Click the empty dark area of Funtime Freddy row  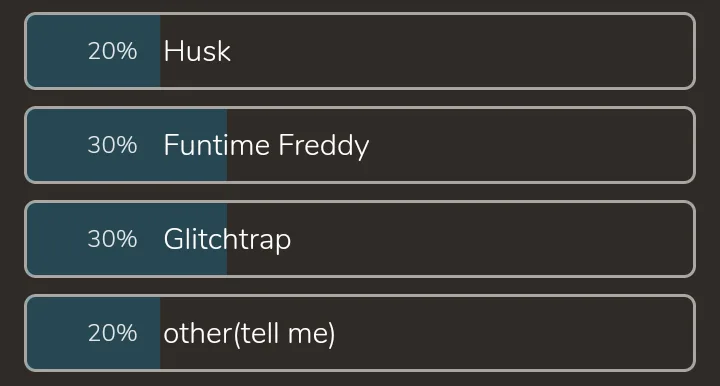(528, 145)
